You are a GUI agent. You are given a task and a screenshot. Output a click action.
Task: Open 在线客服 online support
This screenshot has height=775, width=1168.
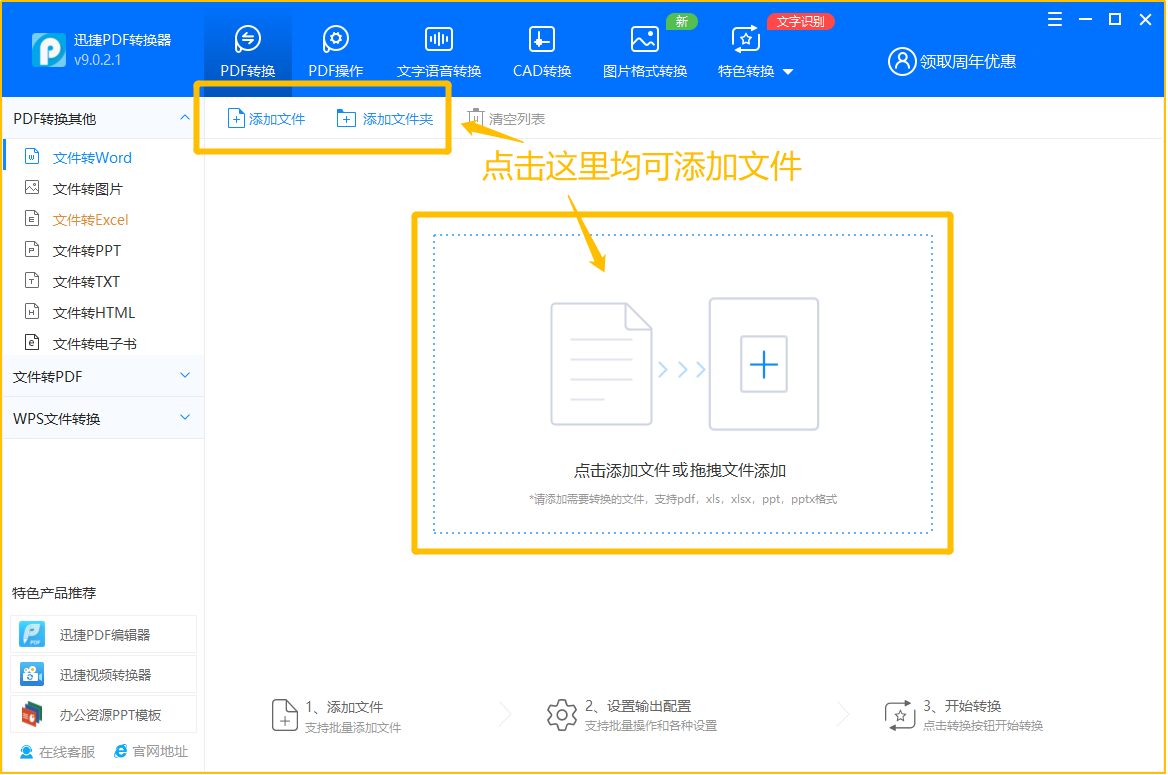[57, 752]
